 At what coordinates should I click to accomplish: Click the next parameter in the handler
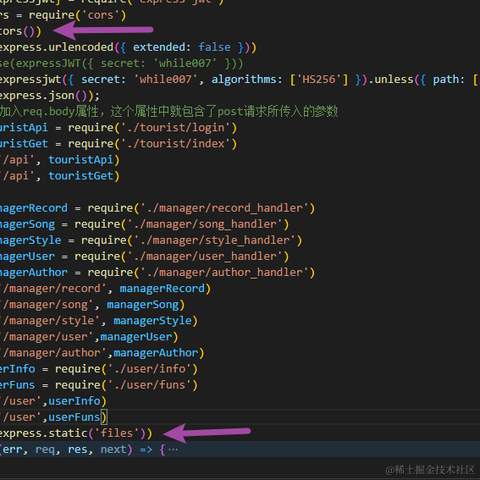(113, 449)
